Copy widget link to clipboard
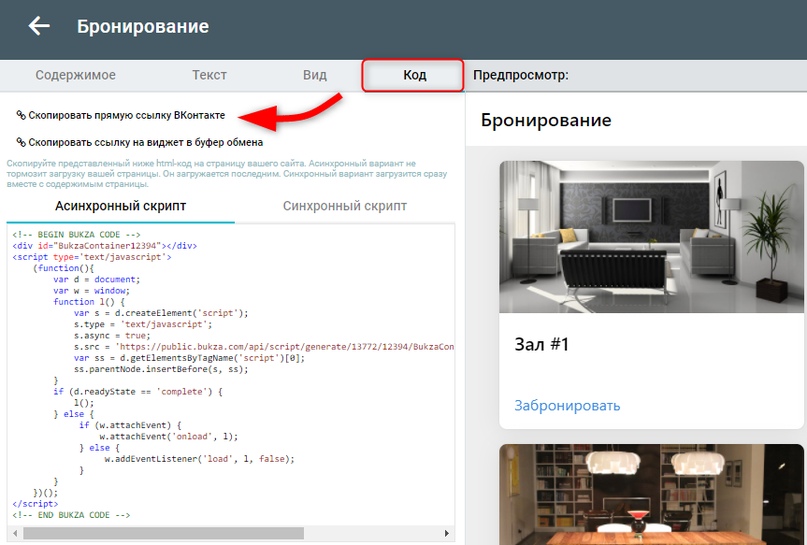Viewport: 807px width, 545px height. click(x=146, y=142)
